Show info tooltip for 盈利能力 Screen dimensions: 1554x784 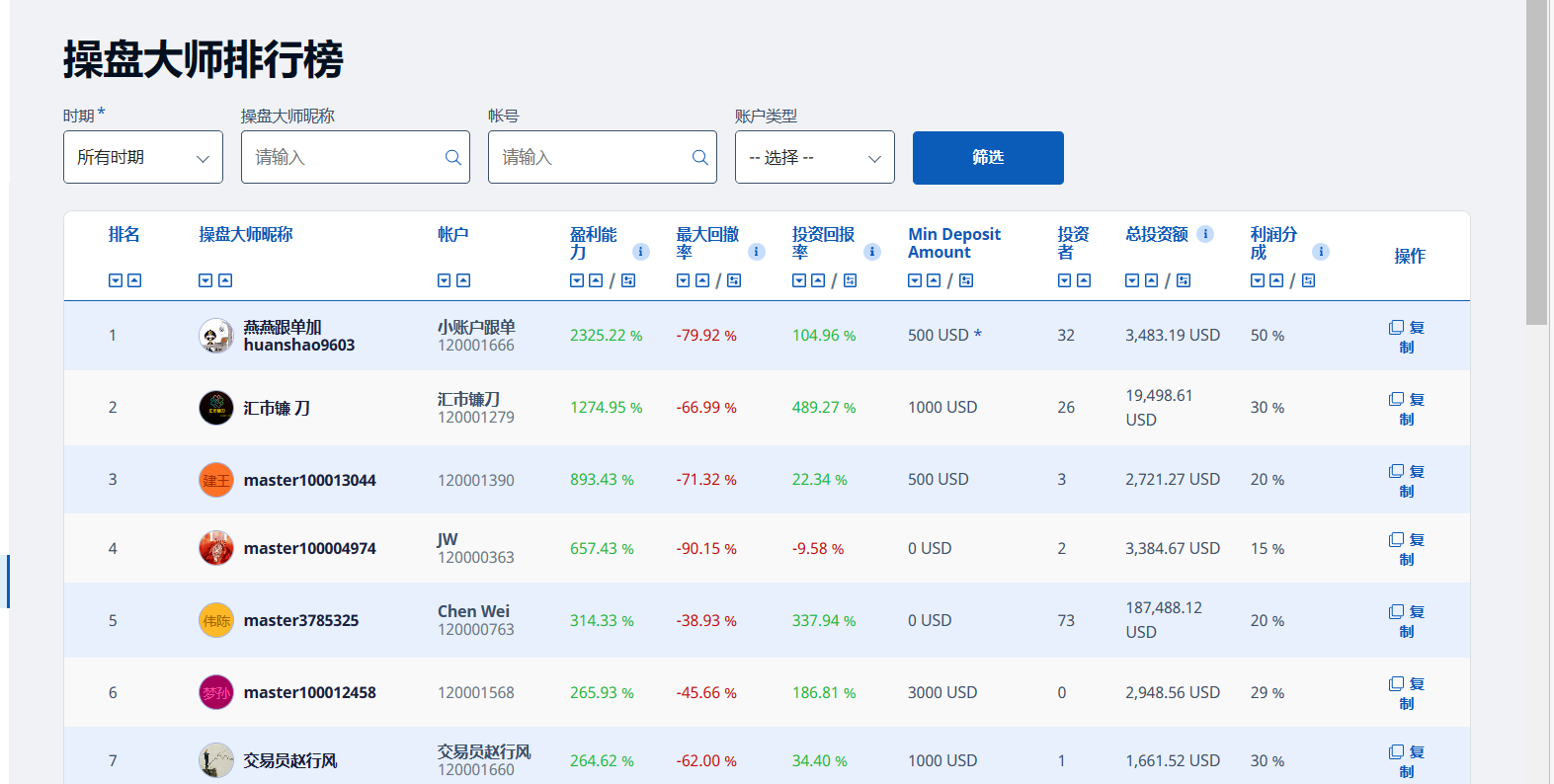point(641,252)
